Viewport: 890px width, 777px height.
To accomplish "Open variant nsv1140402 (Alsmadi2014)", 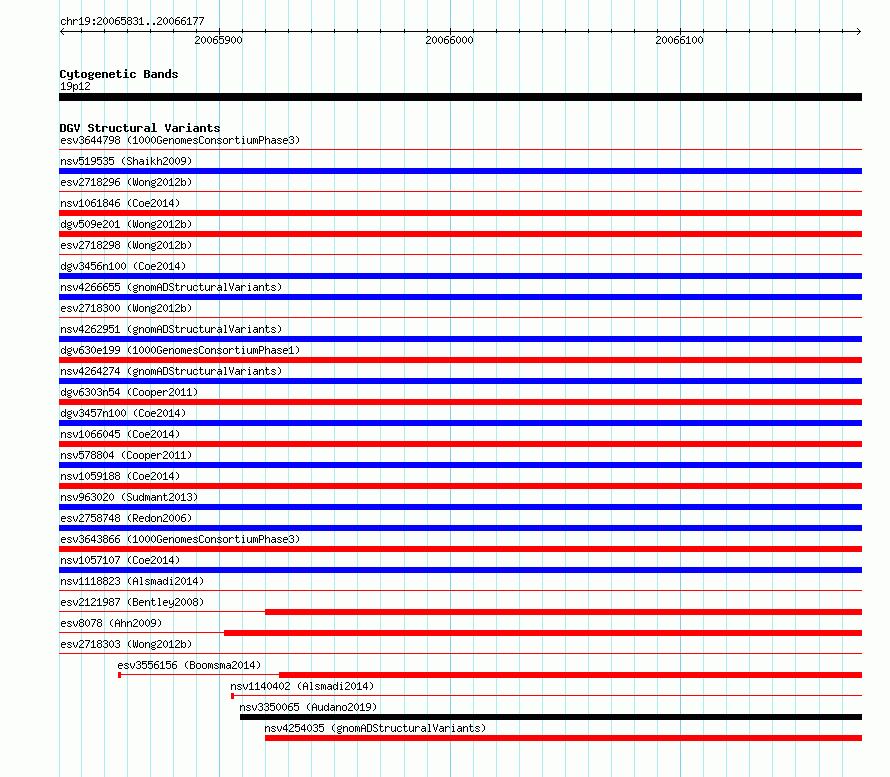I will (x=302, y=686).
